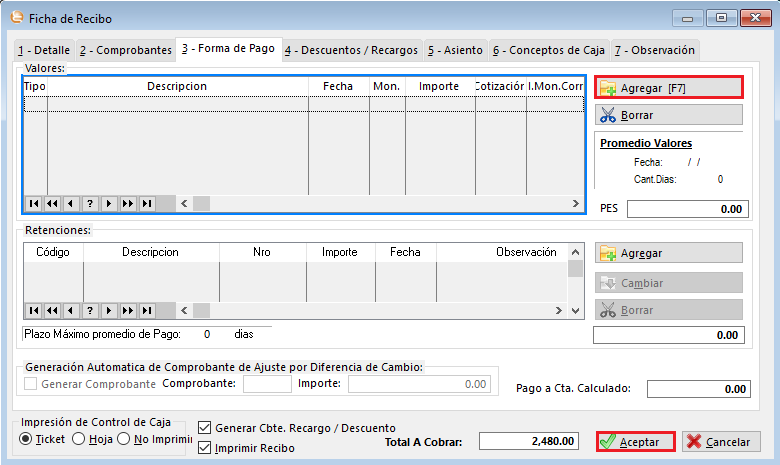Confirm the receipt with Aceptar

tap(635, 441)
